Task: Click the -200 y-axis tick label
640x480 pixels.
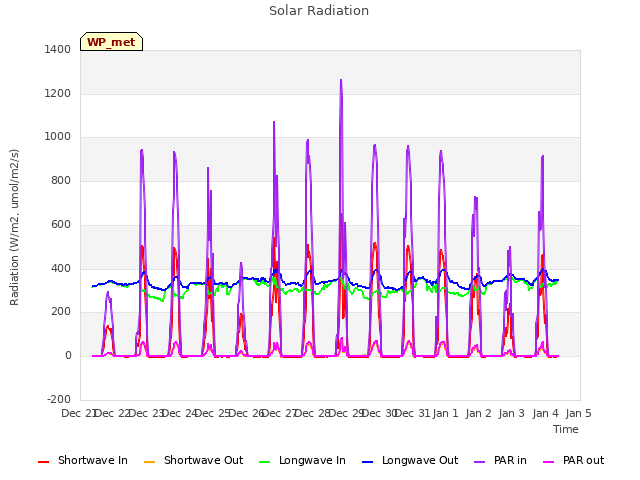Action: tap(59, 399)
